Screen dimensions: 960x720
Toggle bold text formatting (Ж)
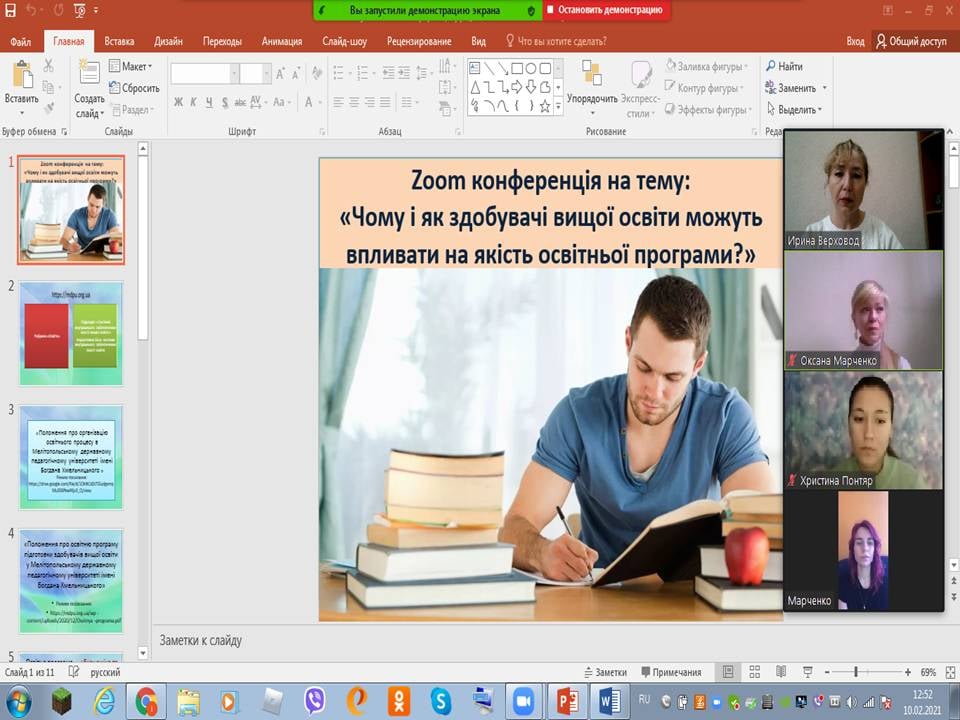click(x=178, y=102)
